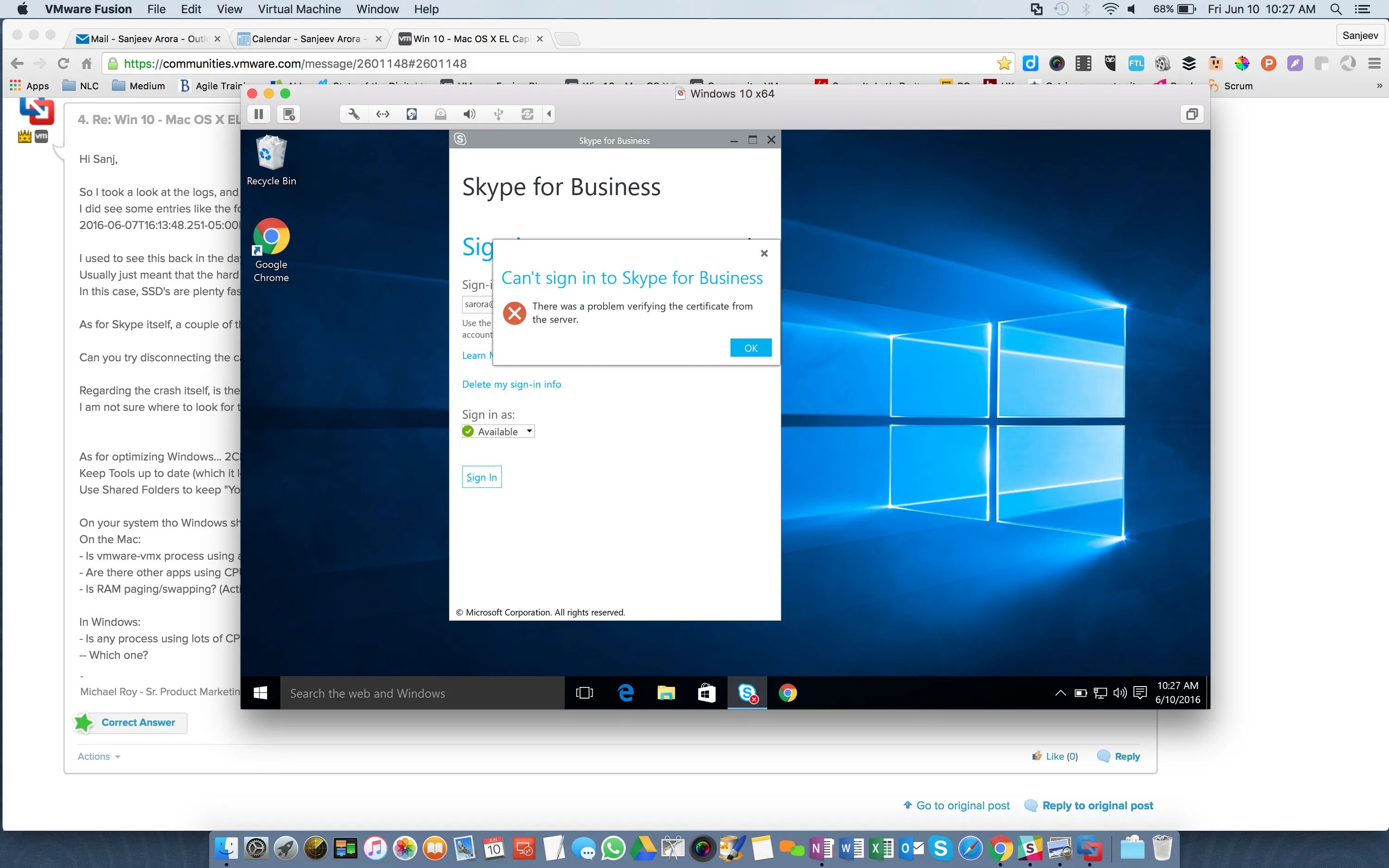The image size is (1389, 868).
Task: Click Skype for Business taskbar icon
Action: click(747, 693)
